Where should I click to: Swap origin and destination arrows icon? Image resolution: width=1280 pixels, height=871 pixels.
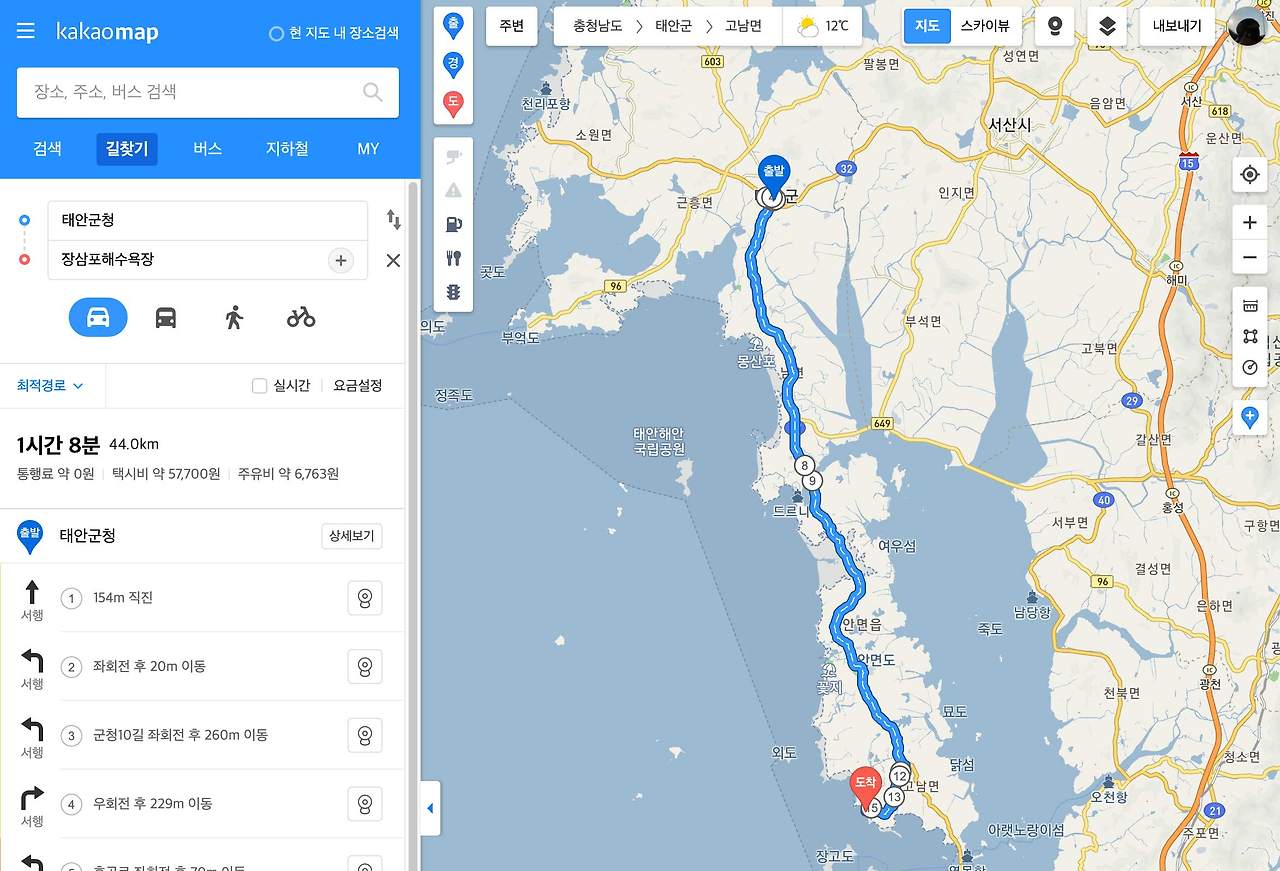coord(393,220)
